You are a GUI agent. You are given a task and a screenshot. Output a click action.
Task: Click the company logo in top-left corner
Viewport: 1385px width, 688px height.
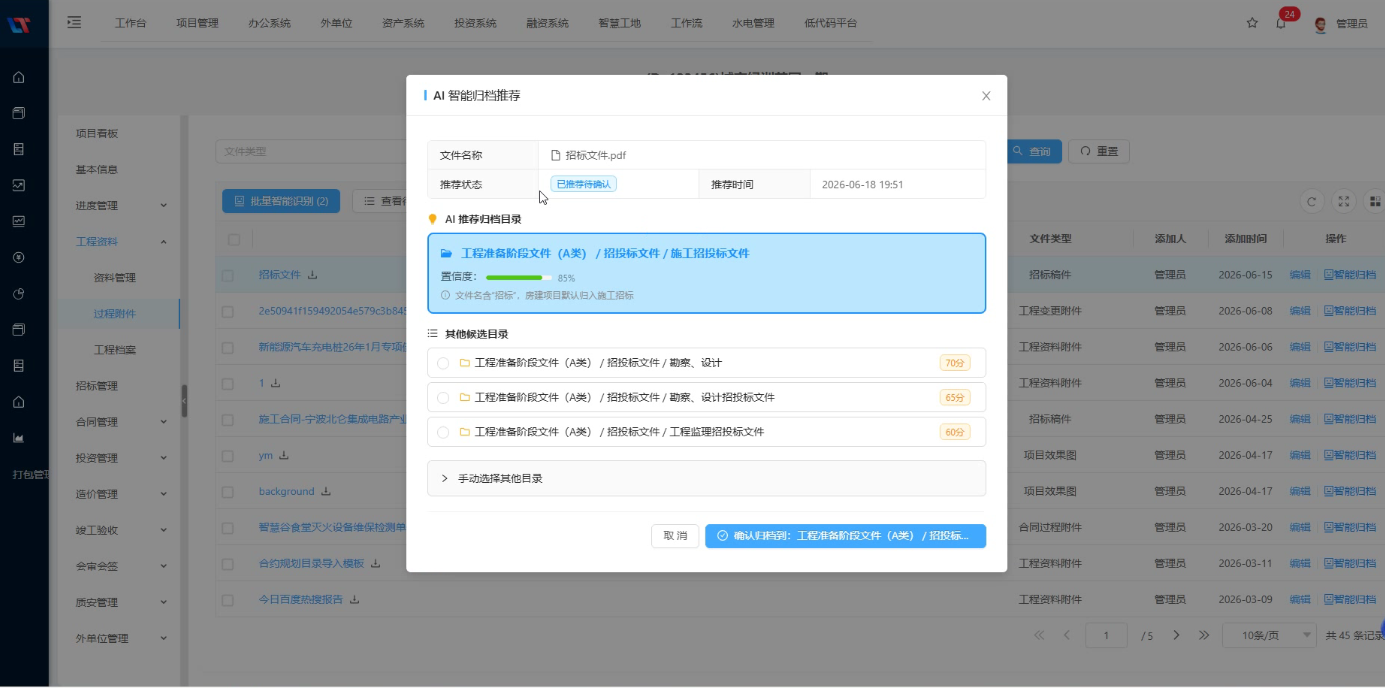[x=18, y=24]
